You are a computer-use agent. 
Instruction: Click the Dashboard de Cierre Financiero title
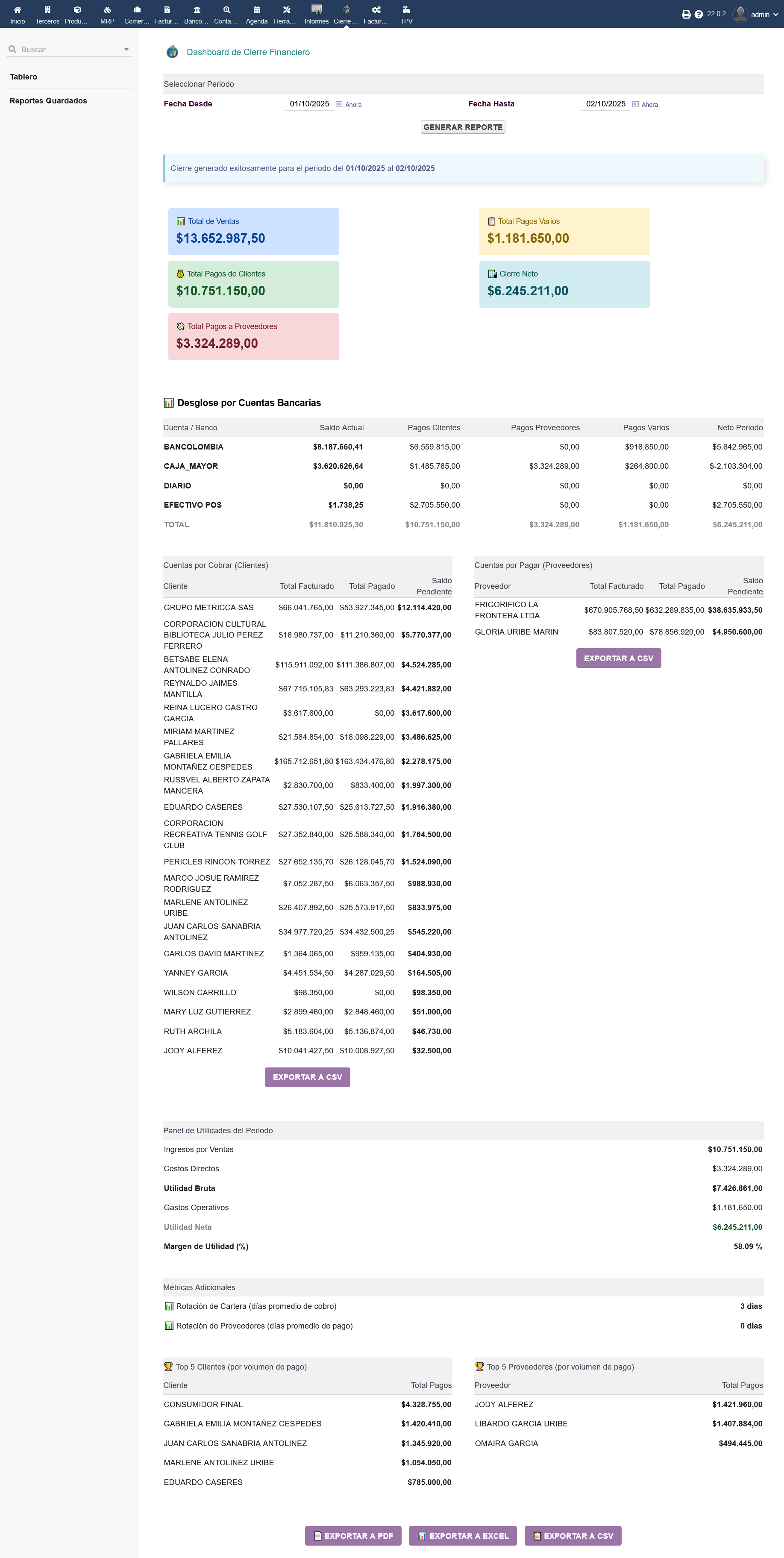coord(248,52)
